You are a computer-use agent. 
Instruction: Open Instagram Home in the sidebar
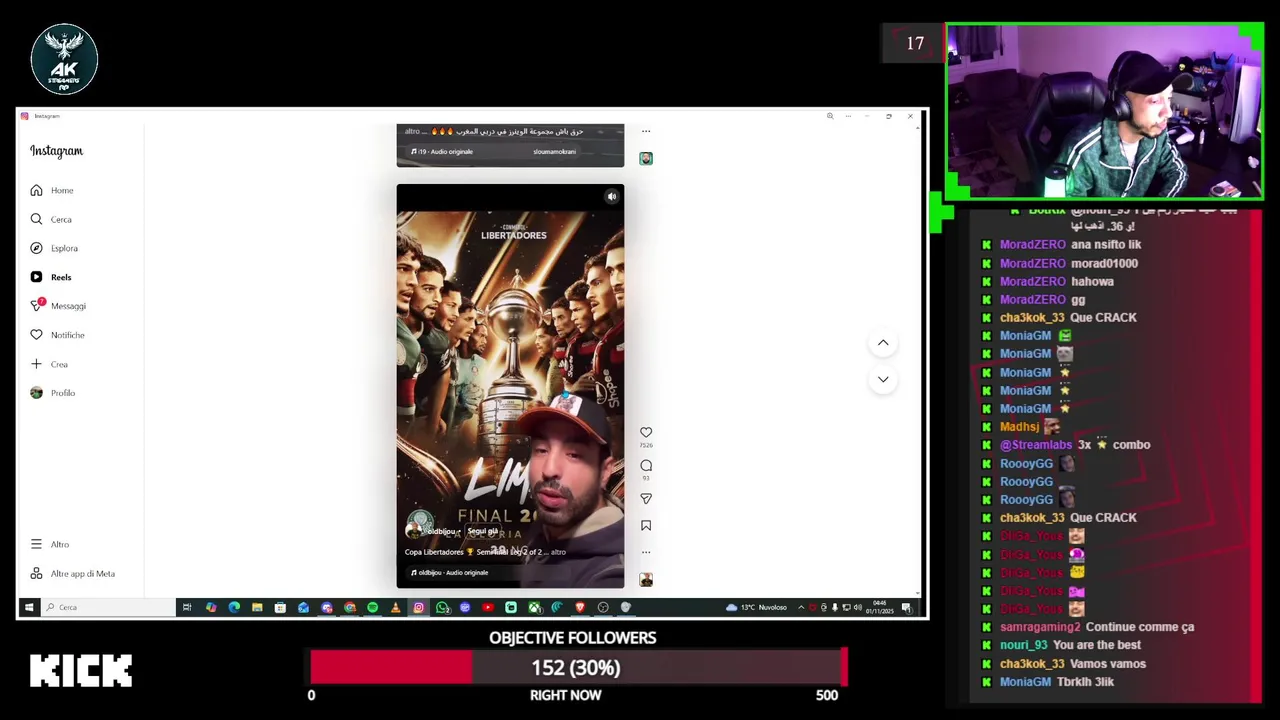point(52,190)
